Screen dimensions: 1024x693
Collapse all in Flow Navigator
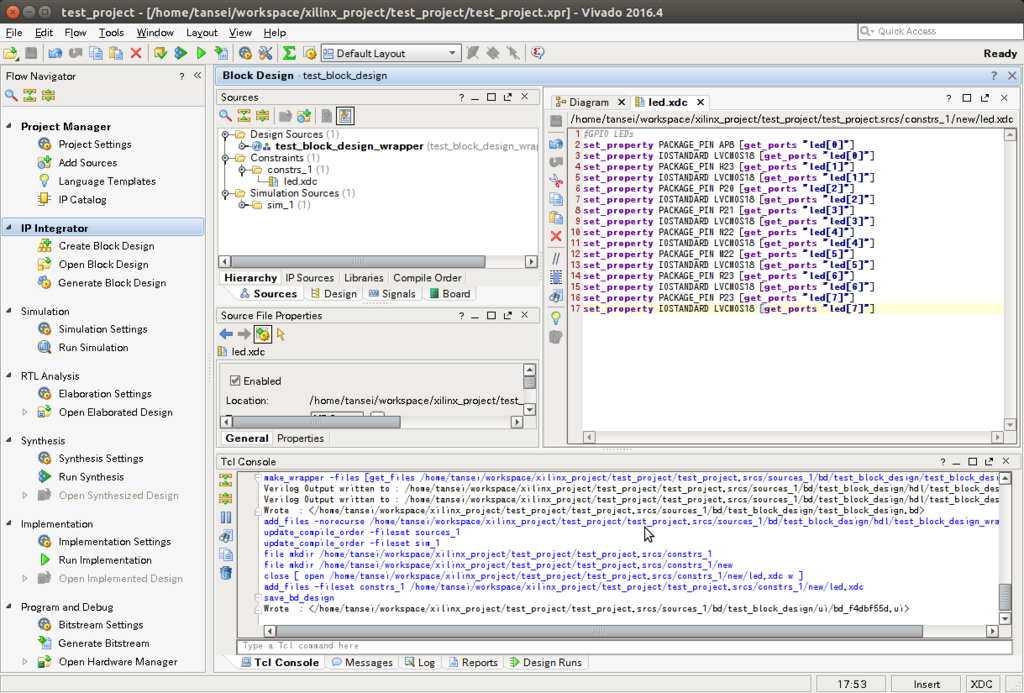coord(29,95)
